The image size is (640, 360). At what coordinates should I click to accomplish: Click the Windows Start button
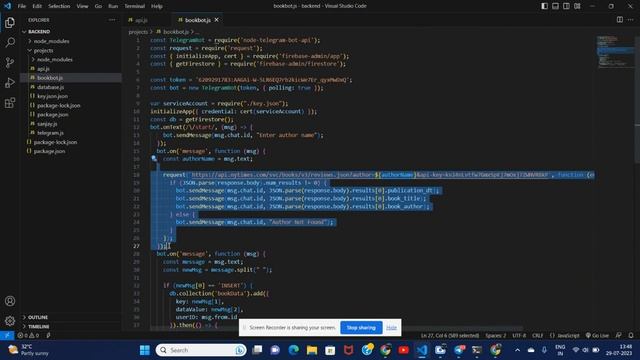pyautogui.click(x=144, y=350)
